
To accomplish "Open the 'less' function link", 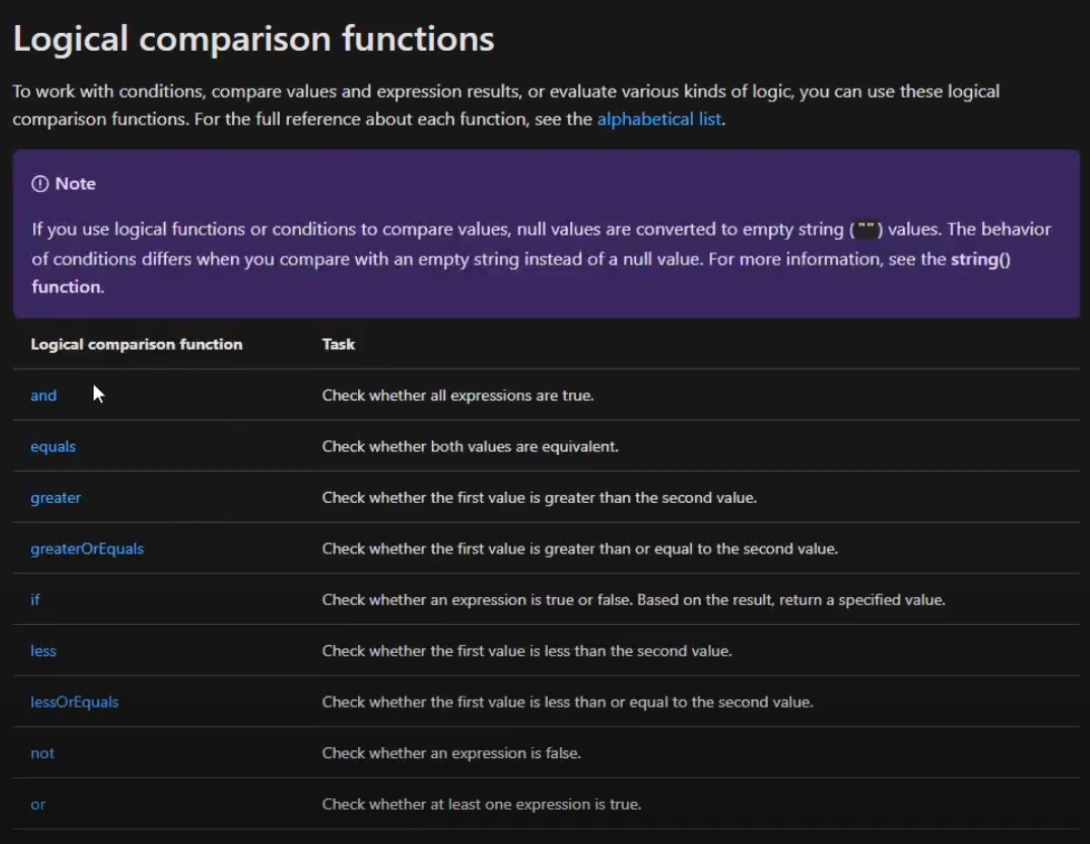I will (x=43, y=651).
